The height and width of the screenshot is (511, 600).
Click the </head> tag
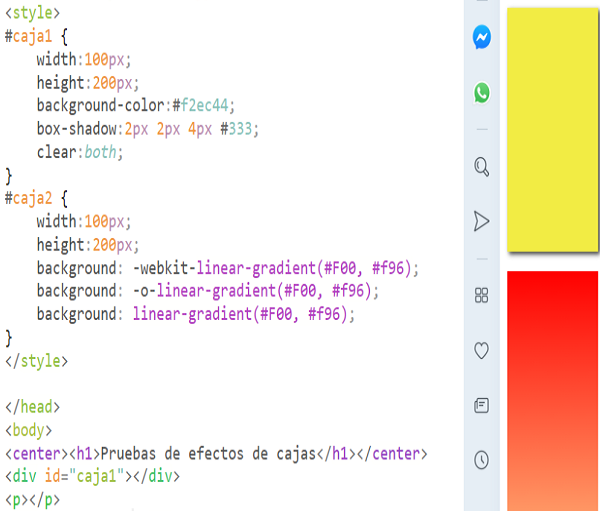[33, 407]
